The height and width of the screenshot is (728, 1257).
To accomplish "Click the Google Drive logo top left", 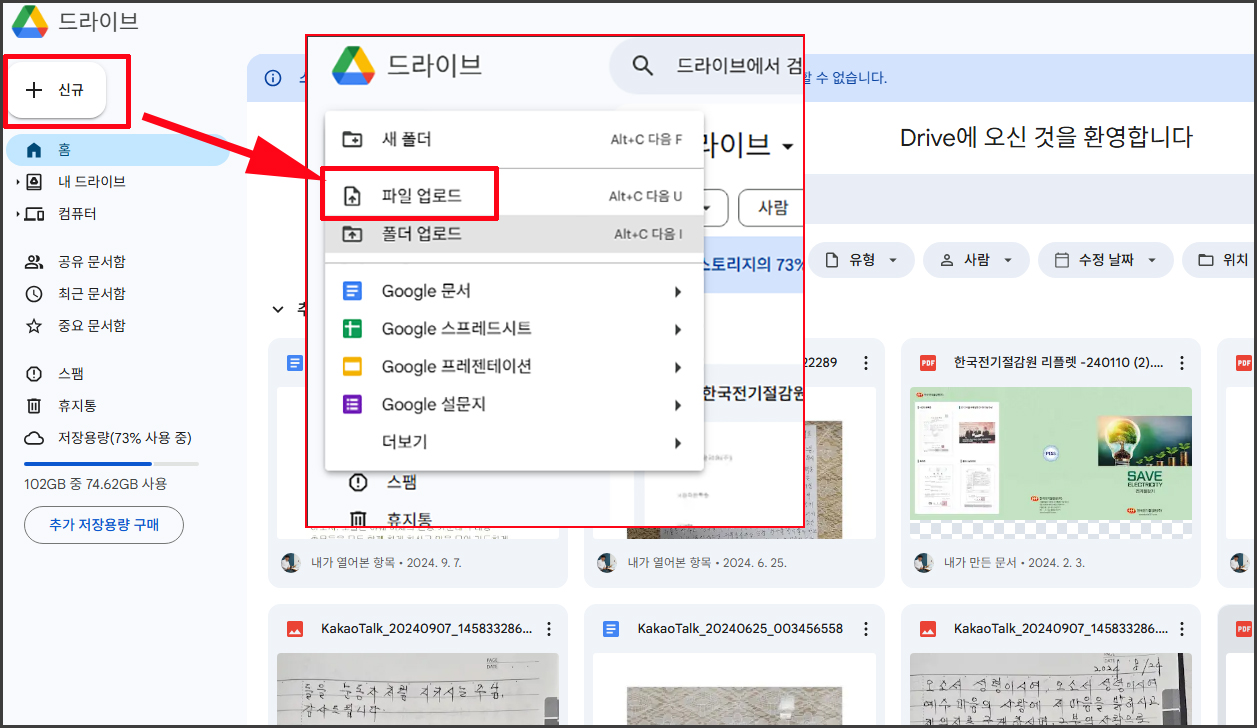I will point(30,21).
